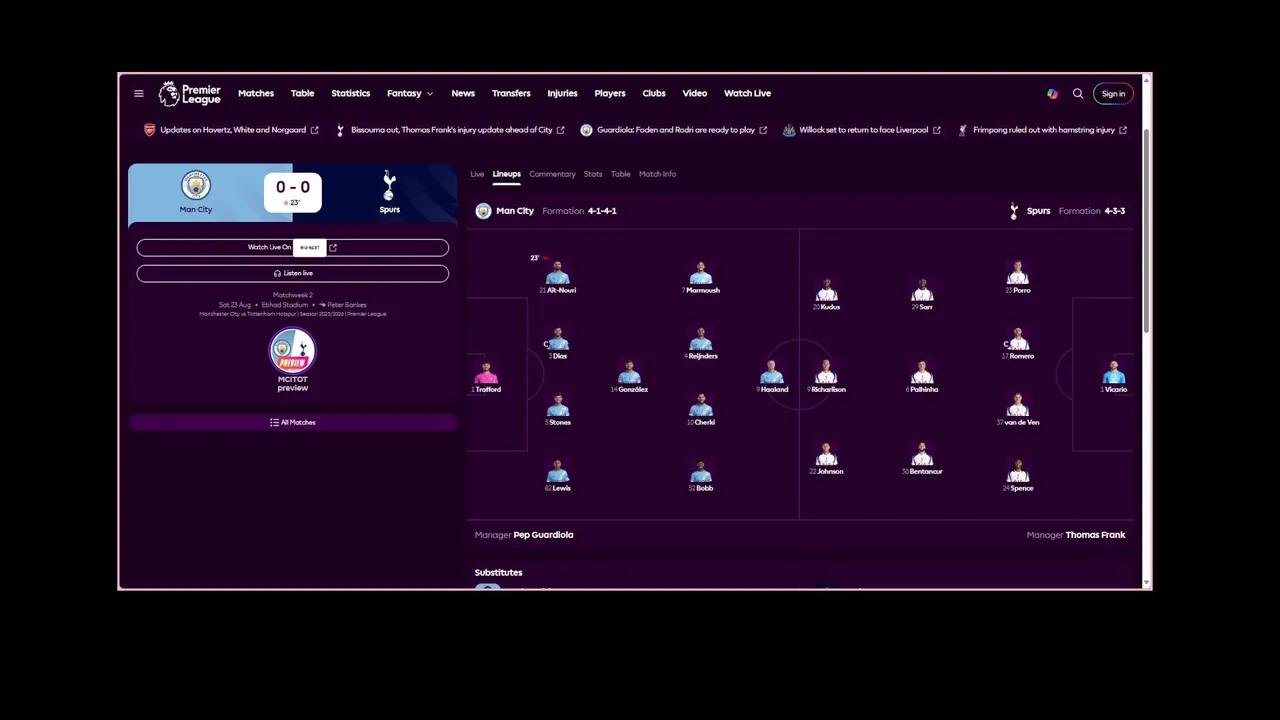
Task: Select Aït-Nouri's player icon
Action: pyautogui.click(x=558, y=274)
